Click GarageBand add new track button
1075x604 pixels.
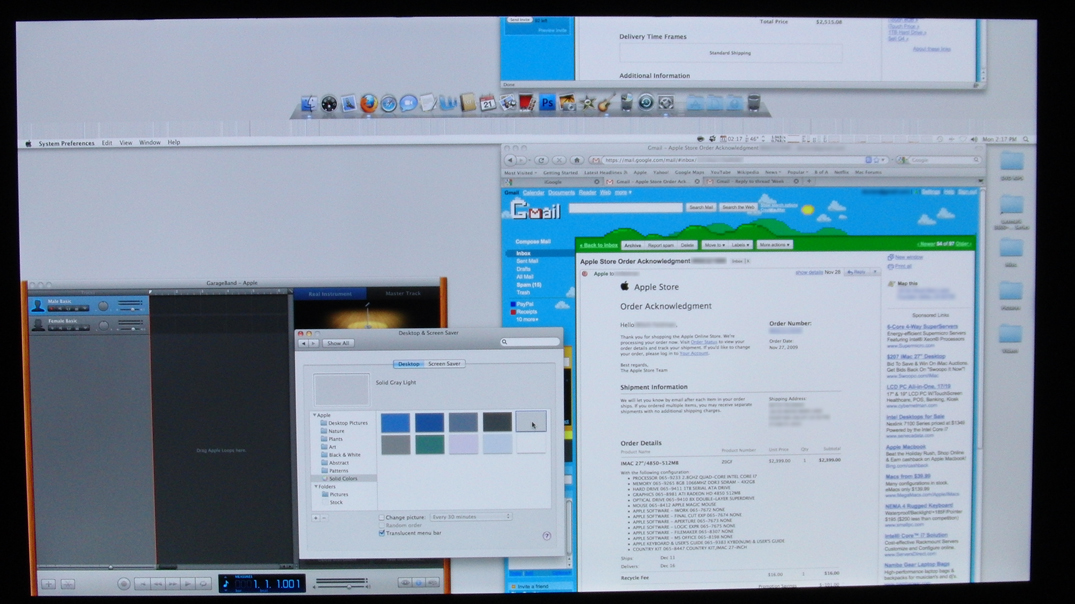[49, 584]
